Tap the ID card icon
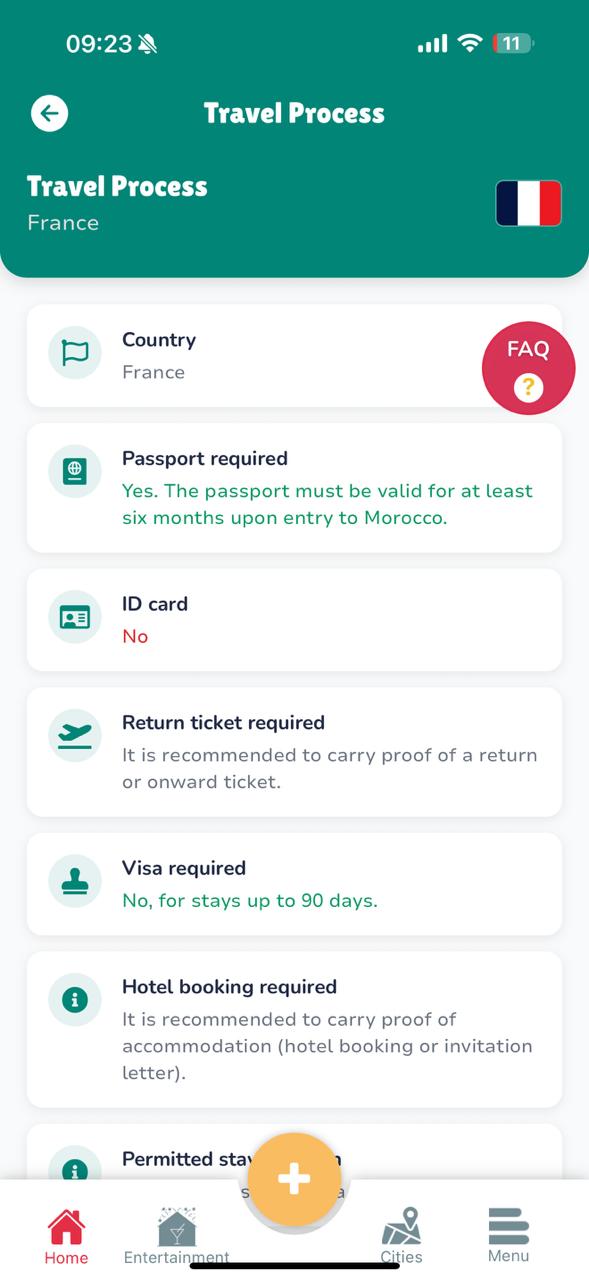 (x=74, y=618)
